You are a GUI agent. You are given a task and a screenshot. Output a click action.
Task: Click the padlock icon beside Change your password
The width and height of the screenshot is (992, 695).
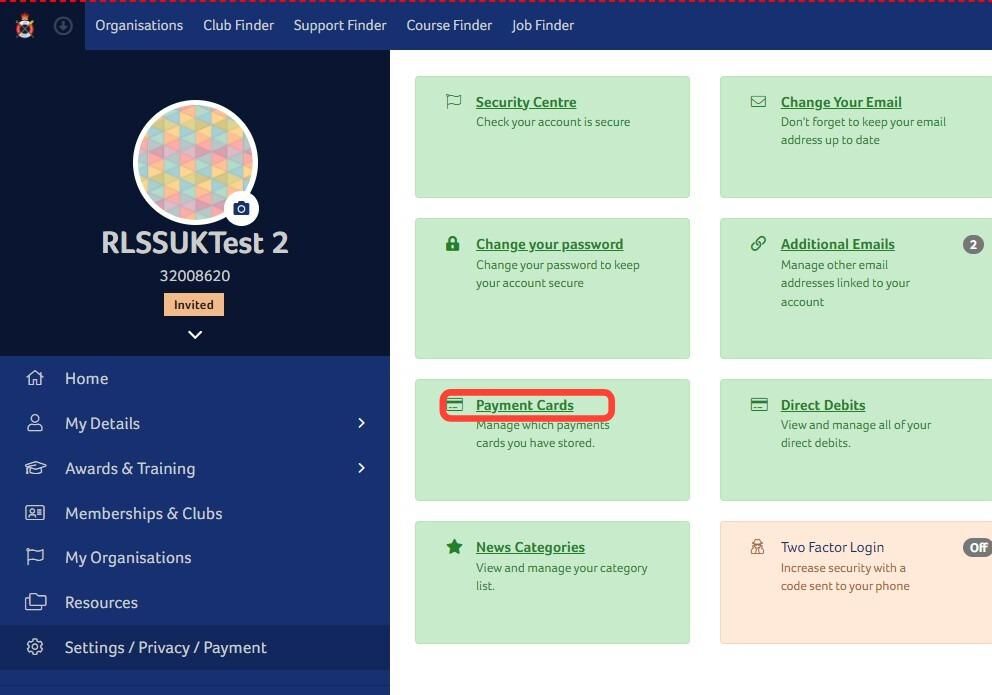pos(452,243)
